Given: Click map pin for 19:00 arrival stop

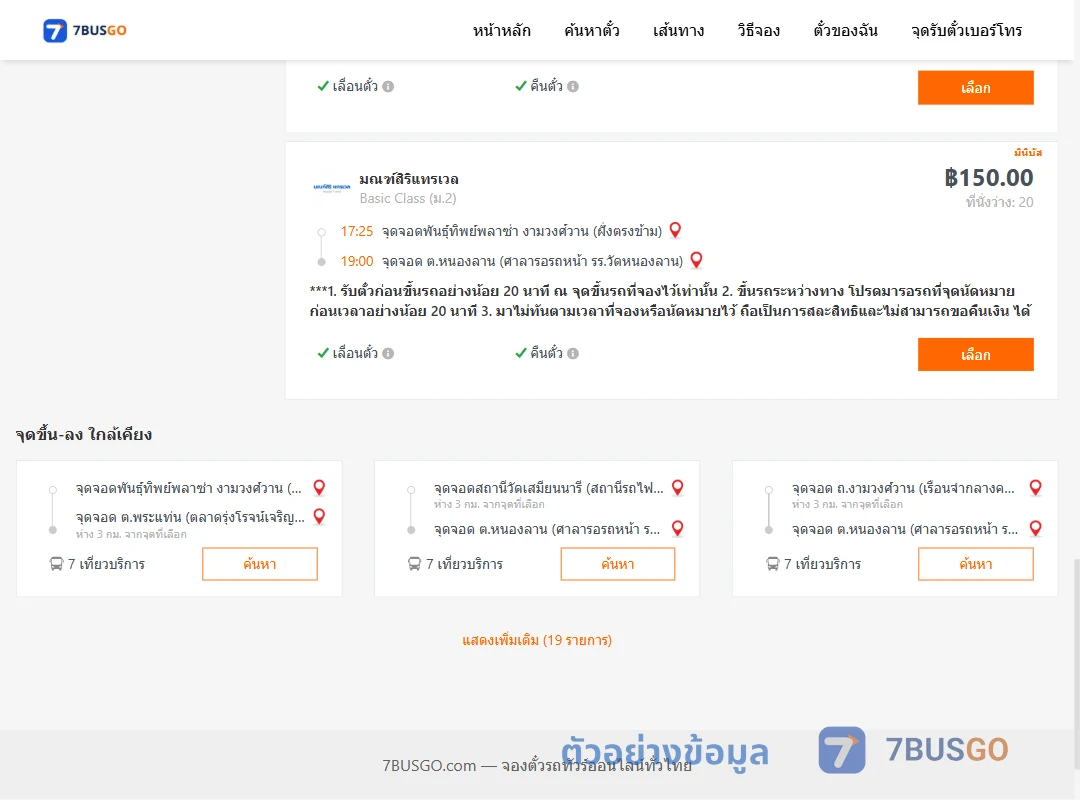Looking at the screenshot, I should pos(696,260).
